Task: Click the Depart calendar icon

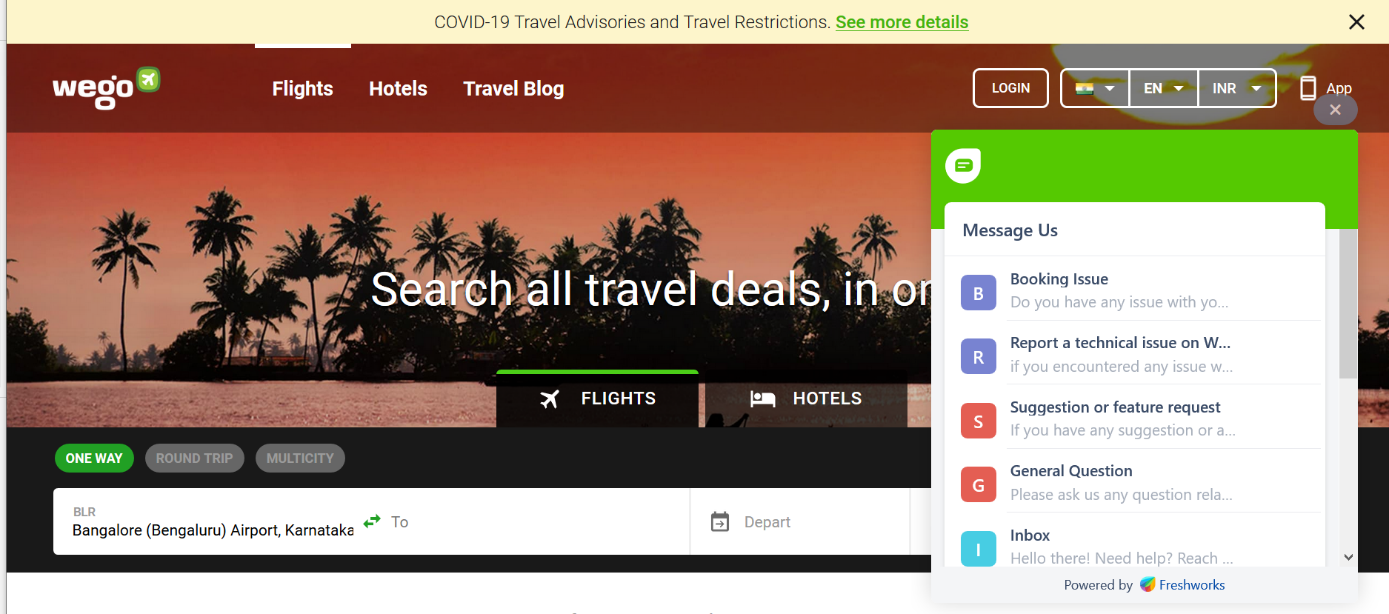Action: click(720, 522)
